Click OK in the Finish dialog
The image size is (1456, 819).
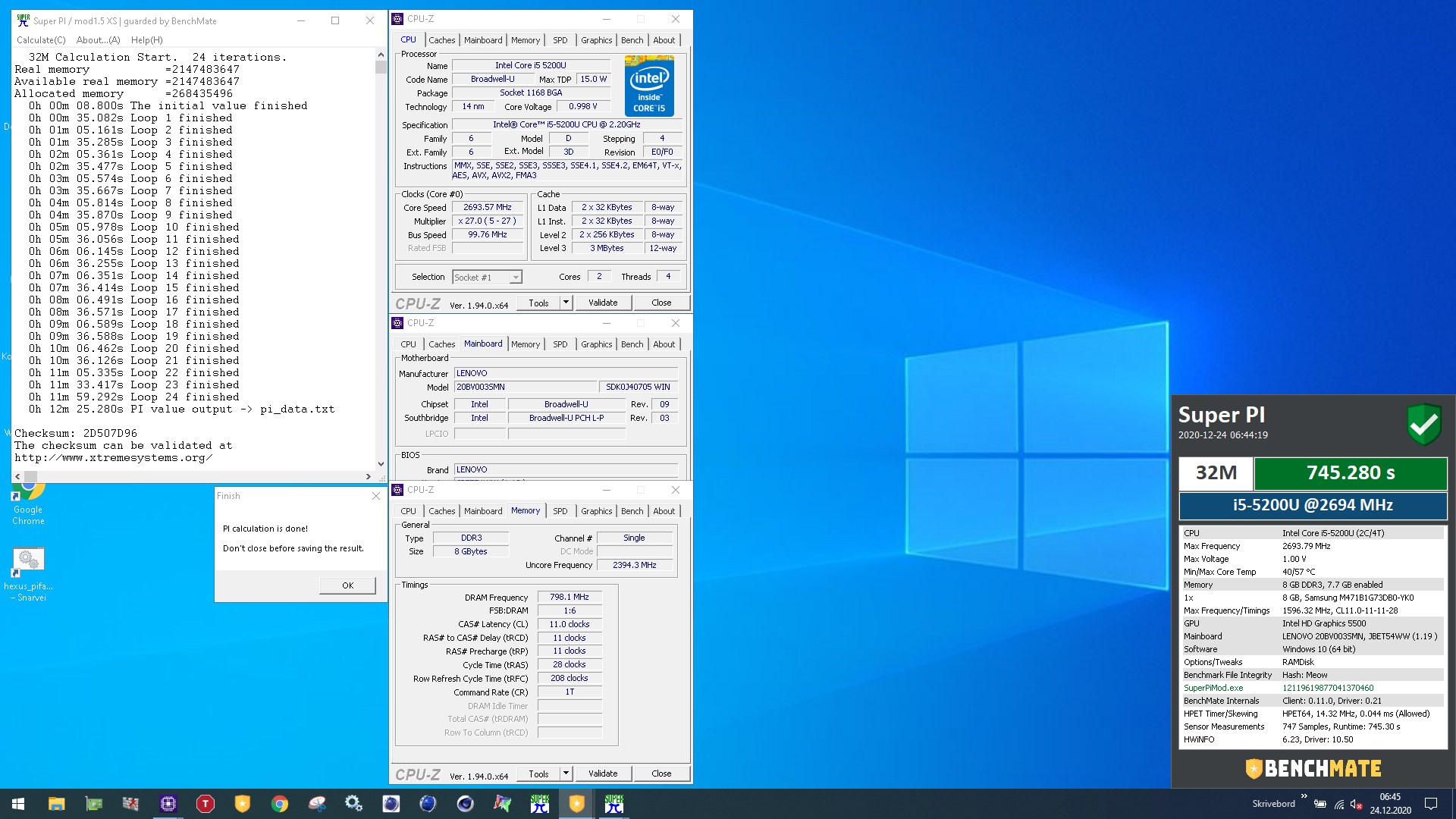[347, 585]
